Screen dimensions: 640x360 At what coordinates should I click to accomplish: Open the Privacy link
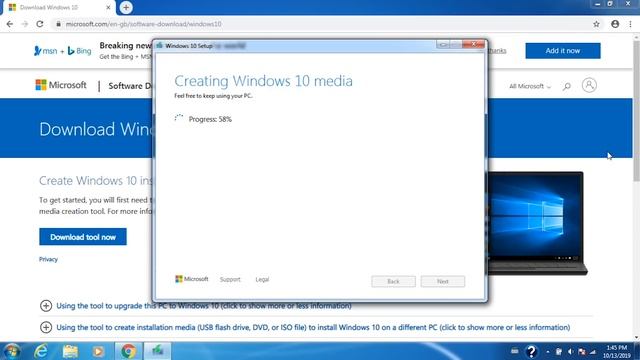pos(48,259)
